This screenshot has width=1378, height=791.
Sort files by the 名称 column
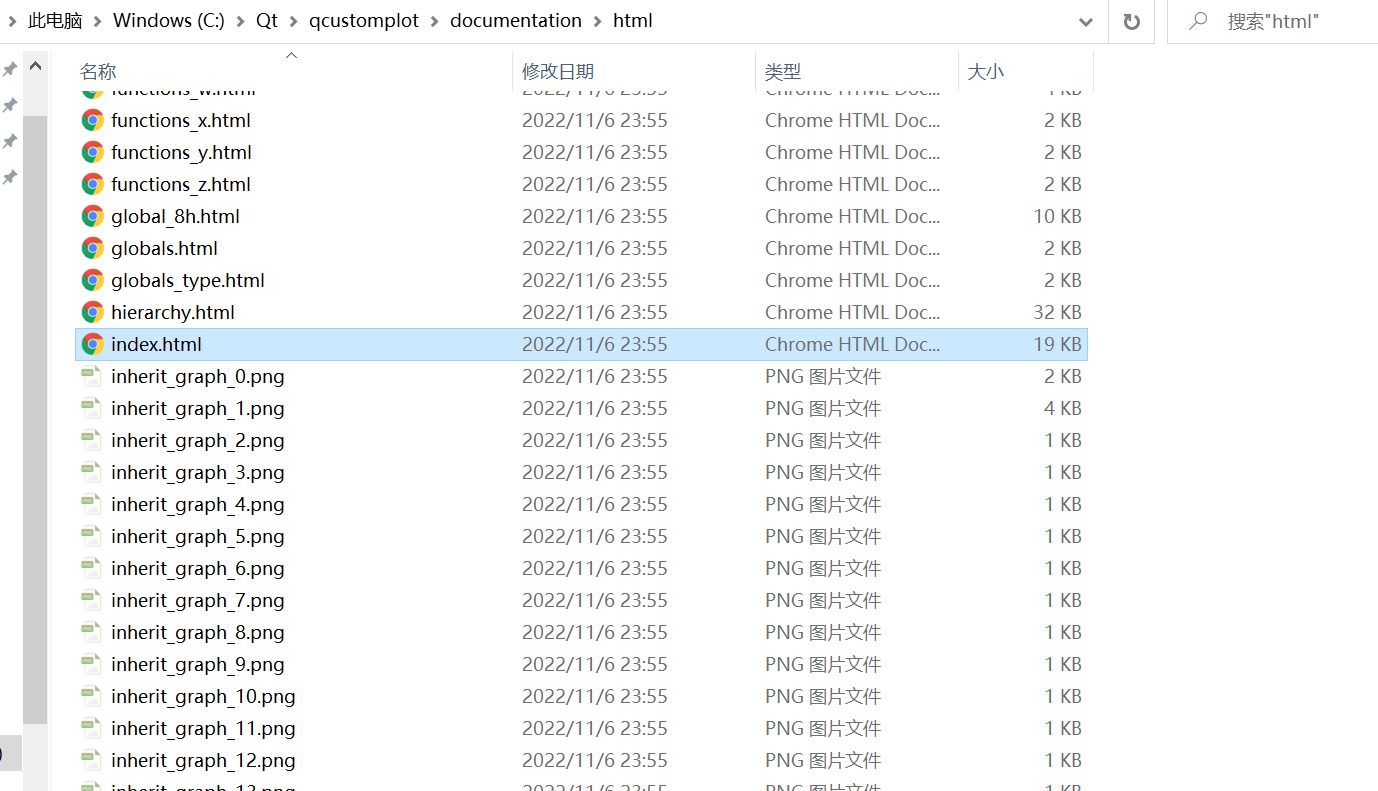click(x=98, y=72)
